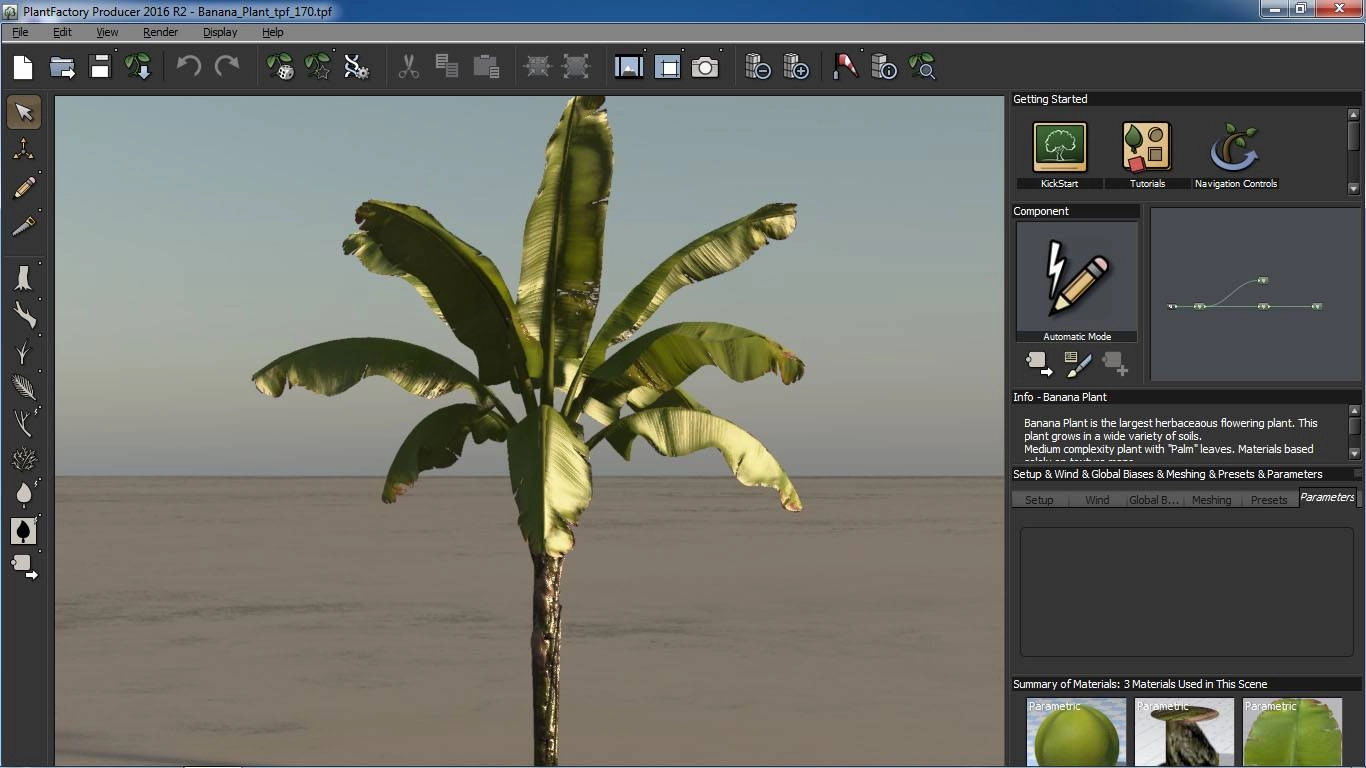1366x768 pixels.
Task: Open the File menu
Action: 20,32
